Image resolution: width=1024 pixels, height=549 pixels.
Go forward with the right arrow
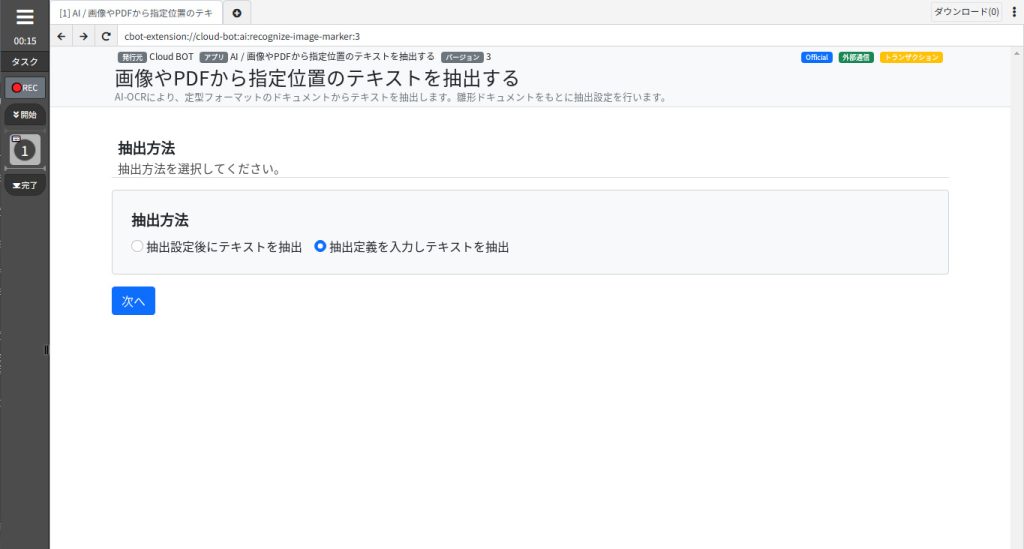(84, 37)
